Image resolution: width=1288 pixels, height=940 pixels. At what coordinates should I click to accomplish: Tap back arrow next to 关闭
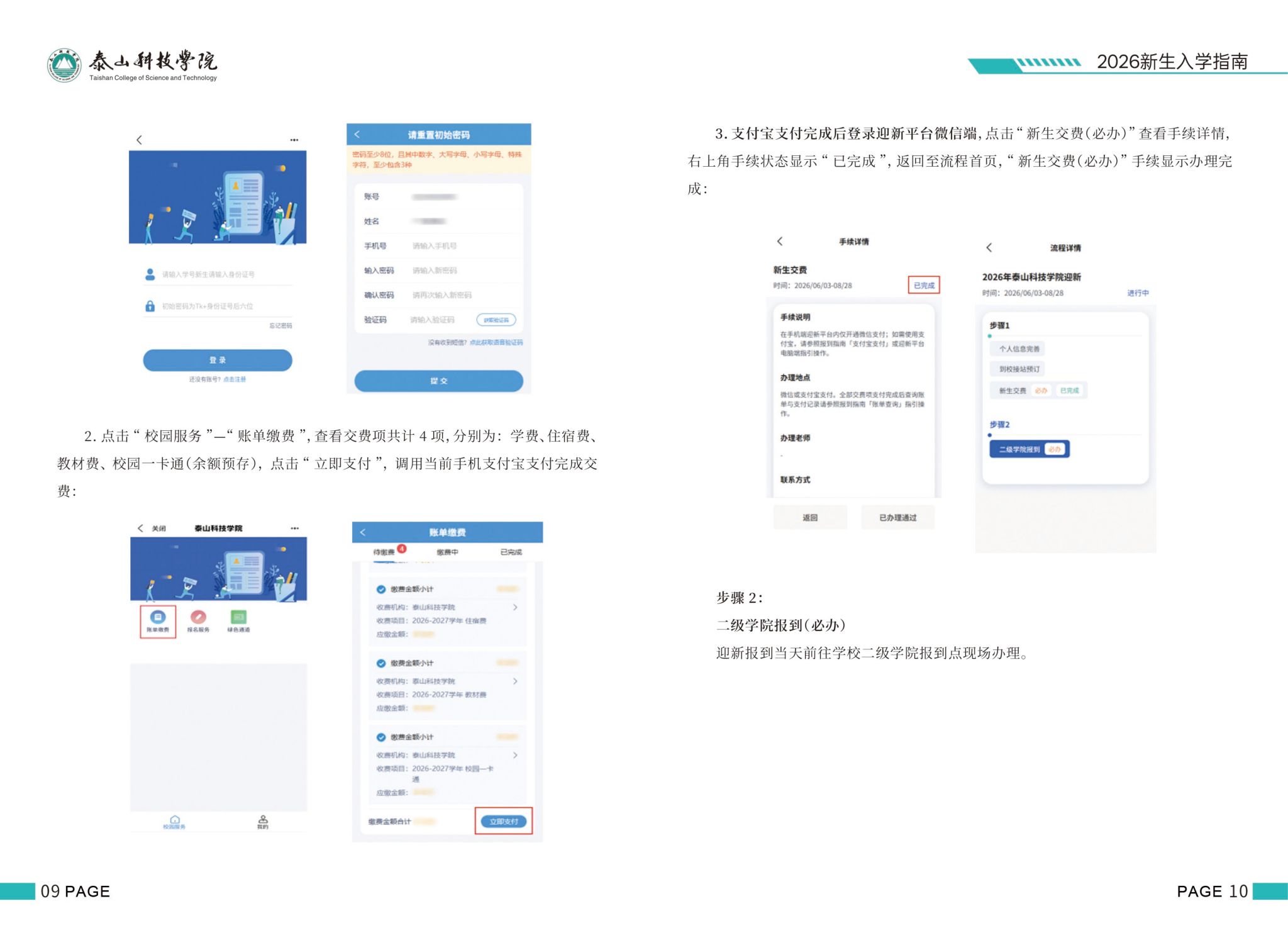point(140,528)
